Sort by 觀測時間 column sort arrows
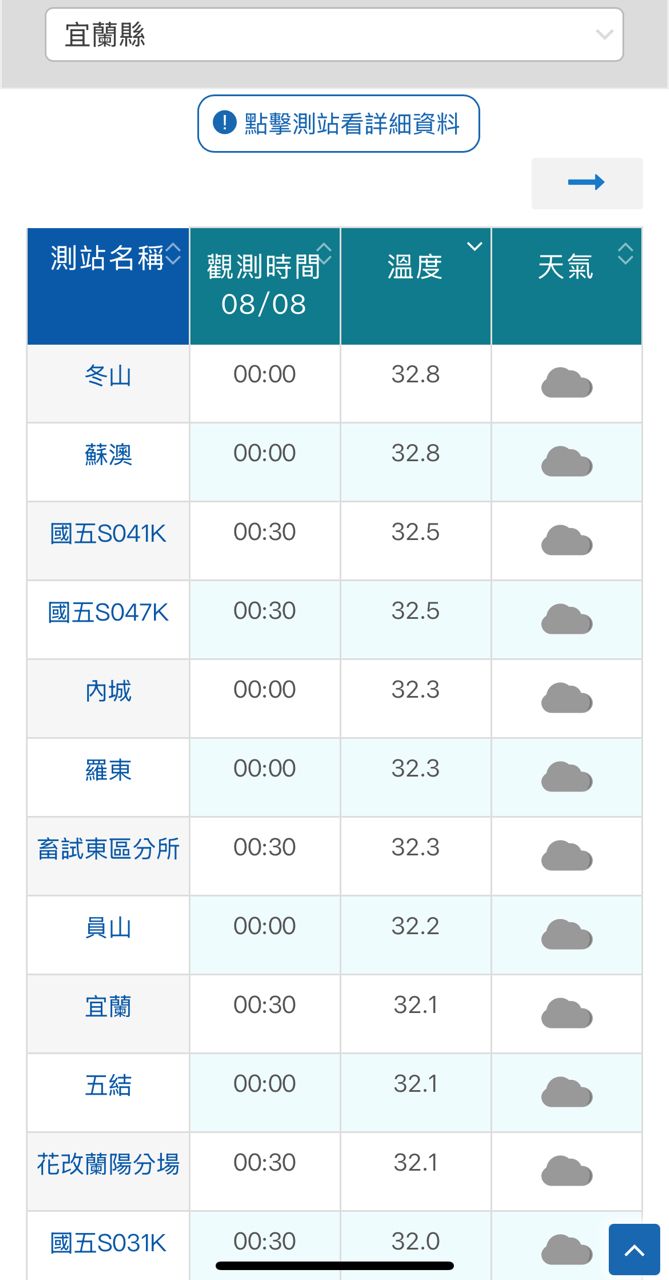The image size is (669, 1280). click(x=324, y=253)
